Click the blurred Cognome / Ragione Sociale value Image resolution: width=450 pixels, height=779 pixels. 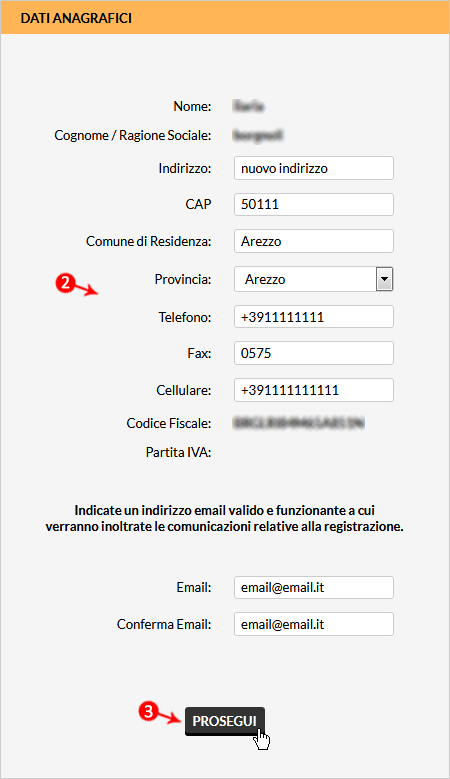(x=258, y=135)
